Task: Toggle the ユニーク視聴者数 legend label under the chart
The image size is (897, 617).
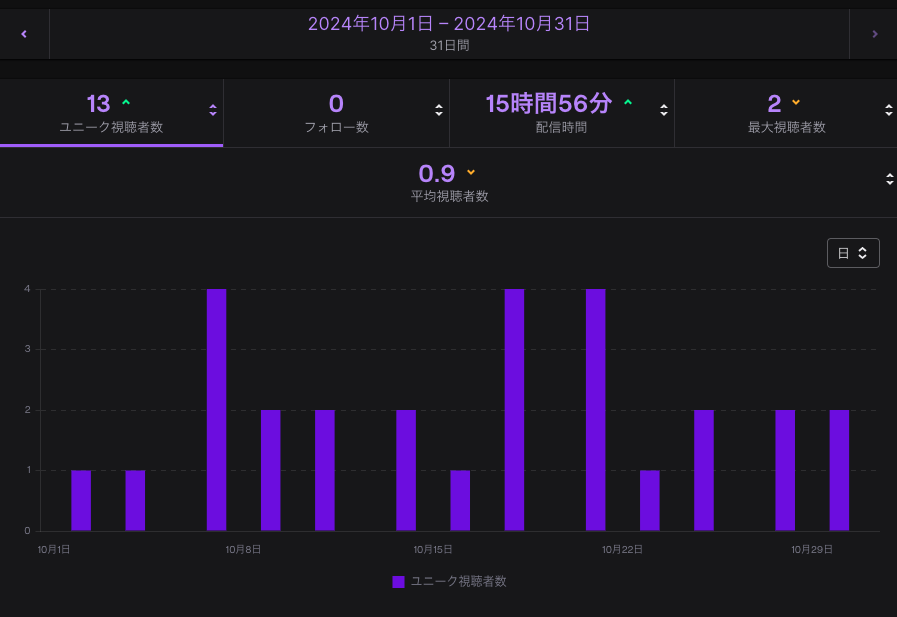Action: click(458, 581)
